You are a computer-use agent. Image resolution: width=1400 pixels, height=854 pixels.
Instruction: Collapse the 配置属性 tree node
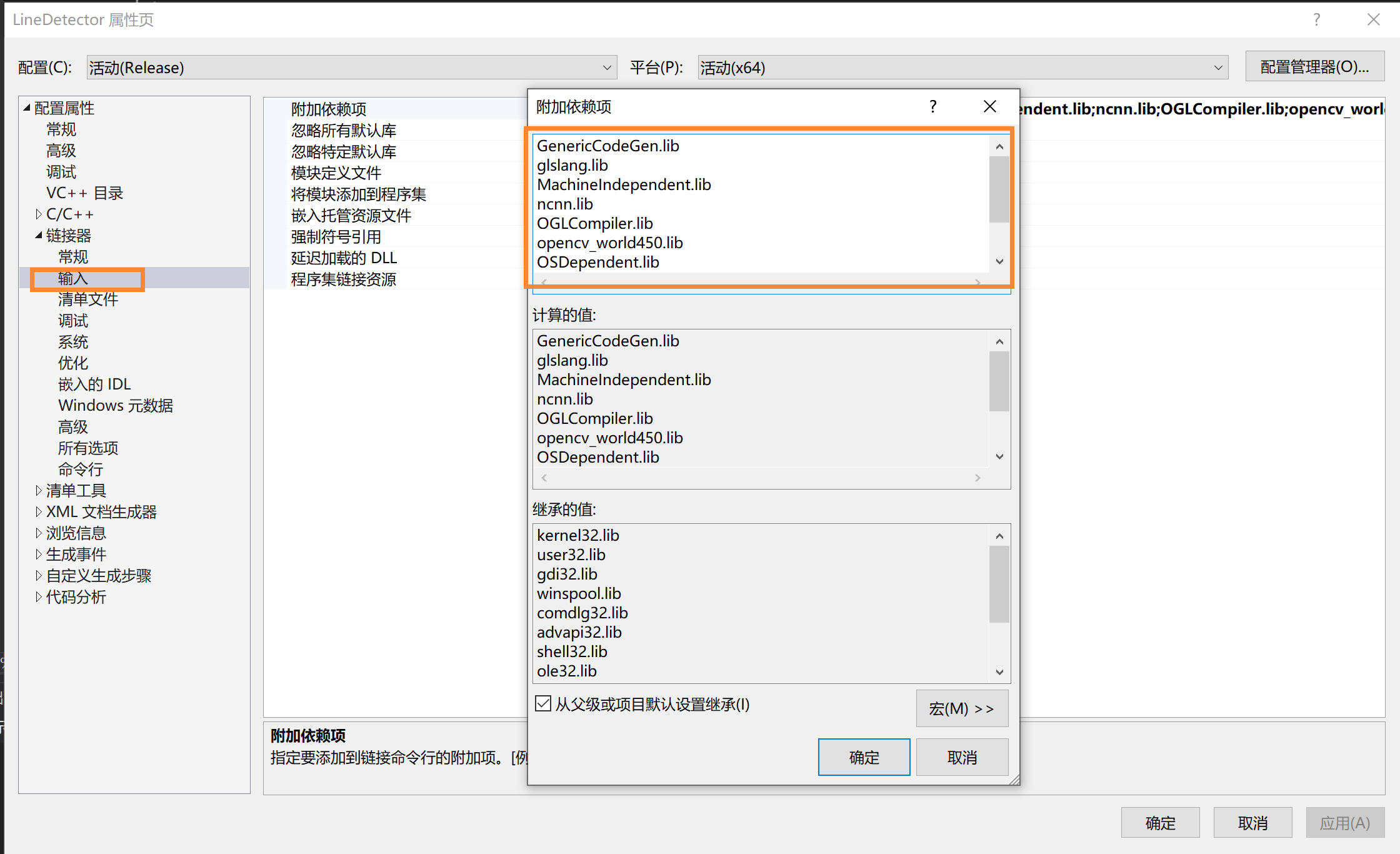pos(27,108)
